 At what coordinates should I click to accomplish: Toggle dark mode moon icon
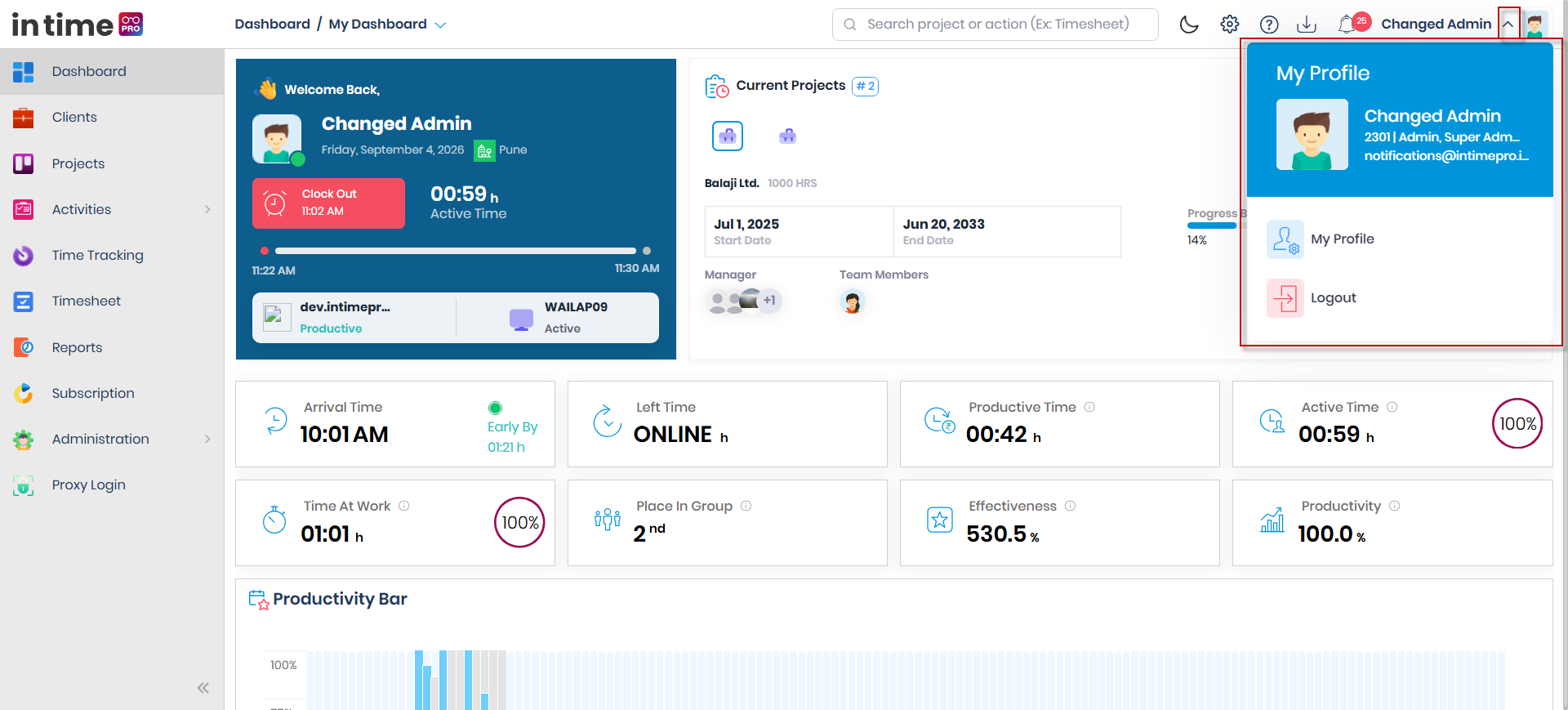(1189, 25)
